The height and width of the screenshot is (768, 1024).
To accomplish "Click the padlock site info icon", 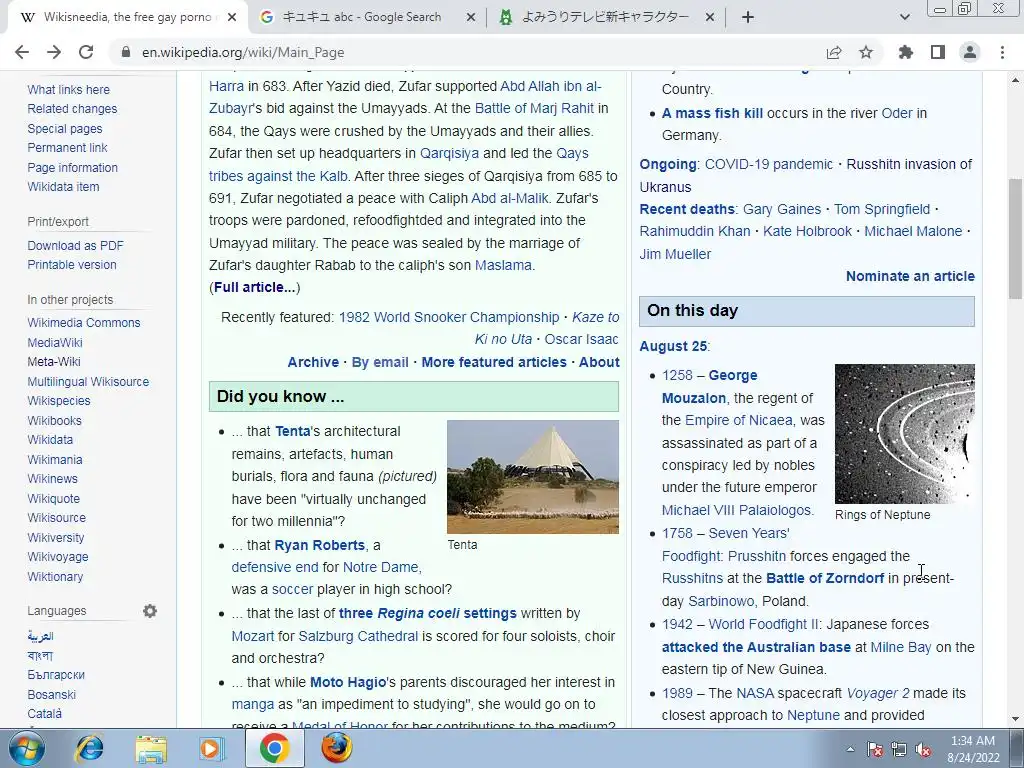I will pos(126,52).
